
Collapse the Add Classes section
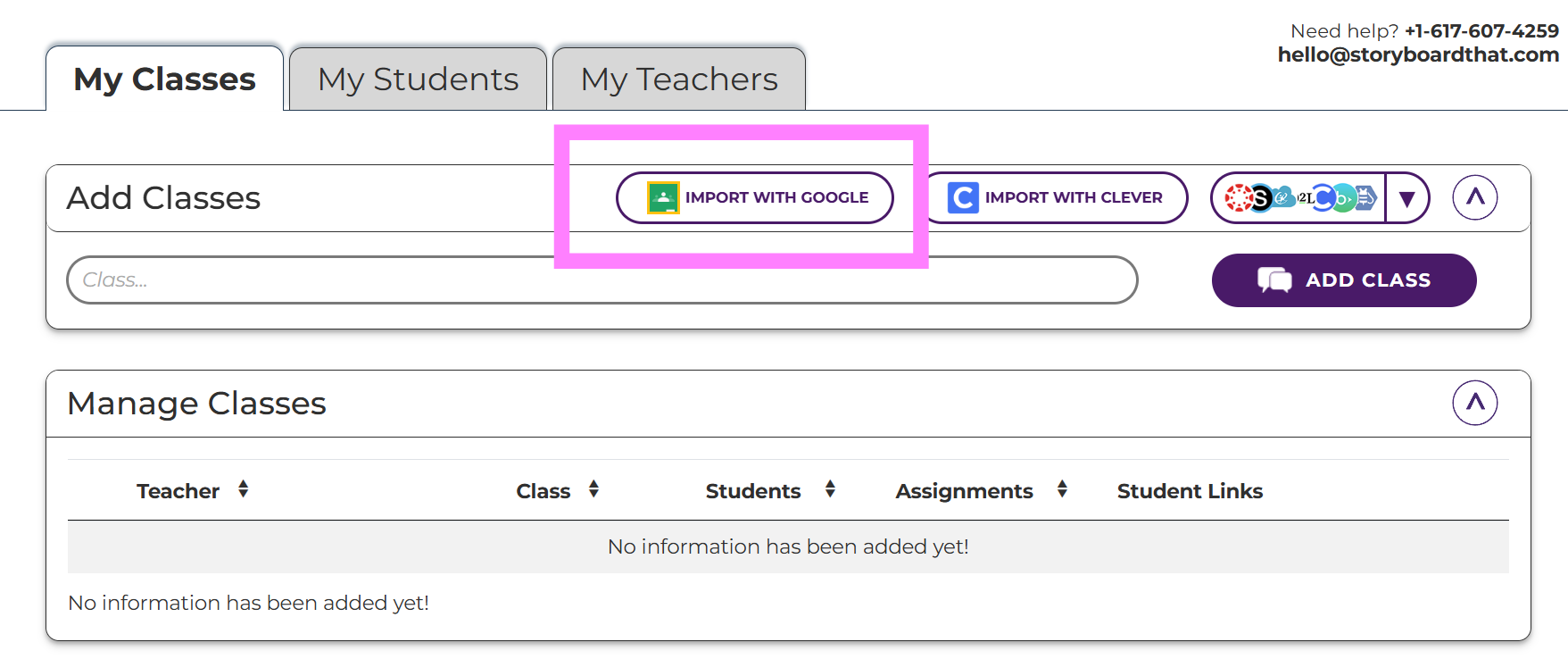click(1474, 197)
